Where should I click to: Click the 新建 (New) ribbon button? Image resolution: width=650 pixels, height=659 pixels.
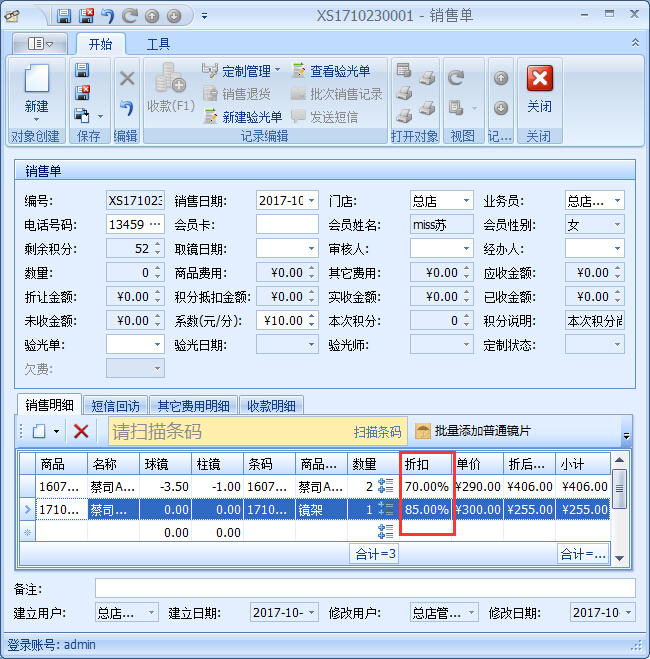36,89
